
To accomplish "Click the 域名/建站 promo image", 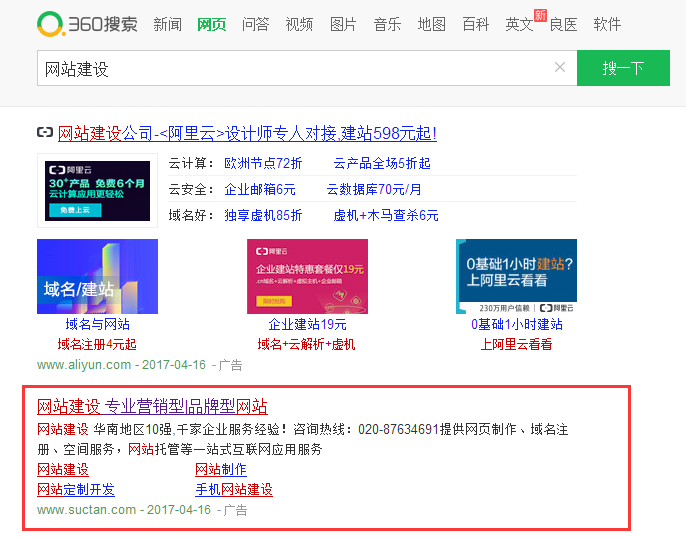I will [x=97, y=276].
